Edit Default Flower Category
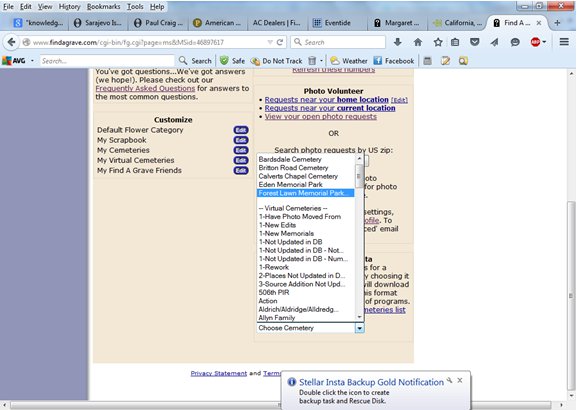This screenshot has height=410, width=577. pyautogui.click(x=241, y=130)
